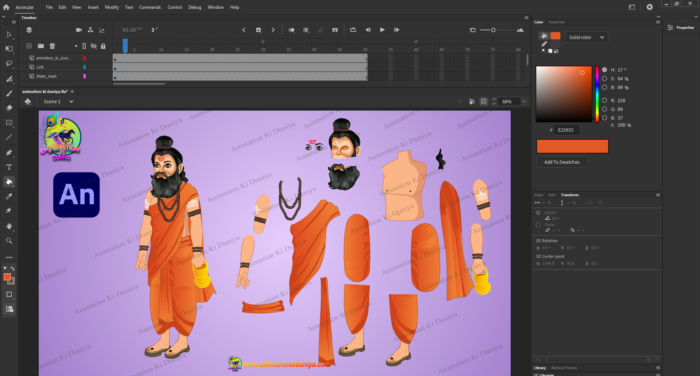Select the S saturation radio button
700x376 pixels.
click(x=604, y=79)
